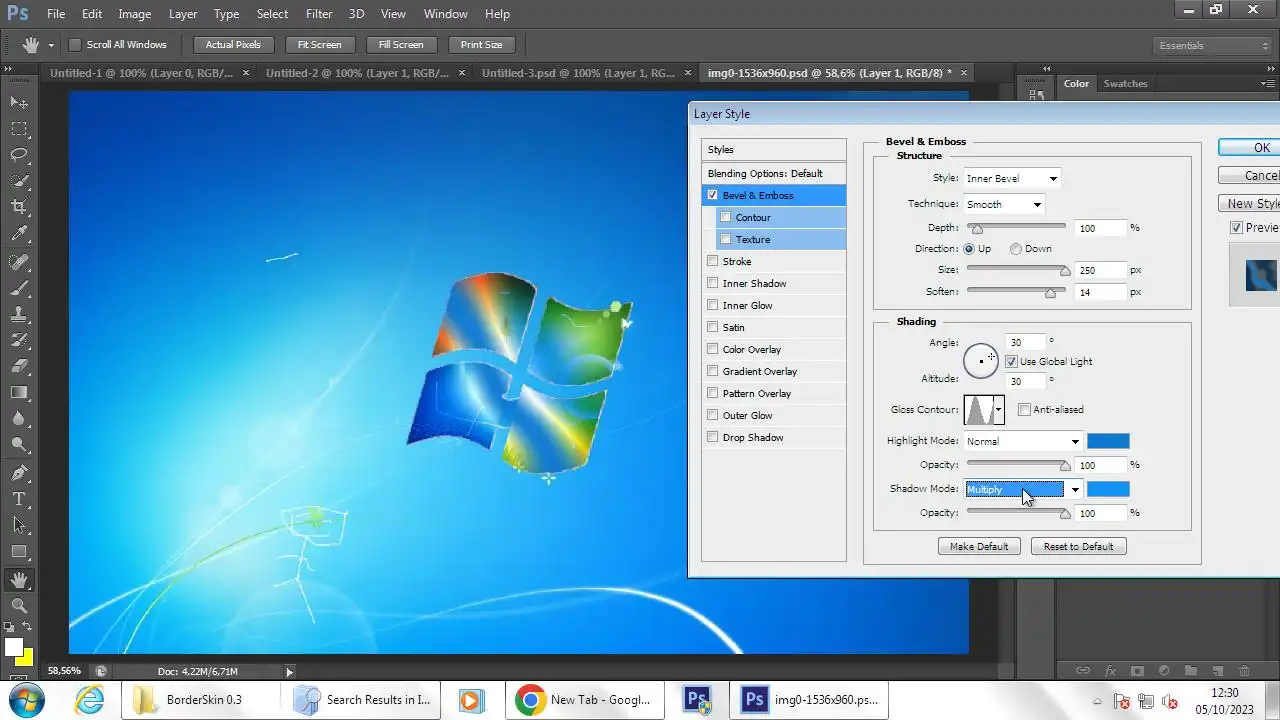The width and height of the screenshot is (1280, 720).
Task: Select the Hand tool in toolbox
Action: (19, 579)
